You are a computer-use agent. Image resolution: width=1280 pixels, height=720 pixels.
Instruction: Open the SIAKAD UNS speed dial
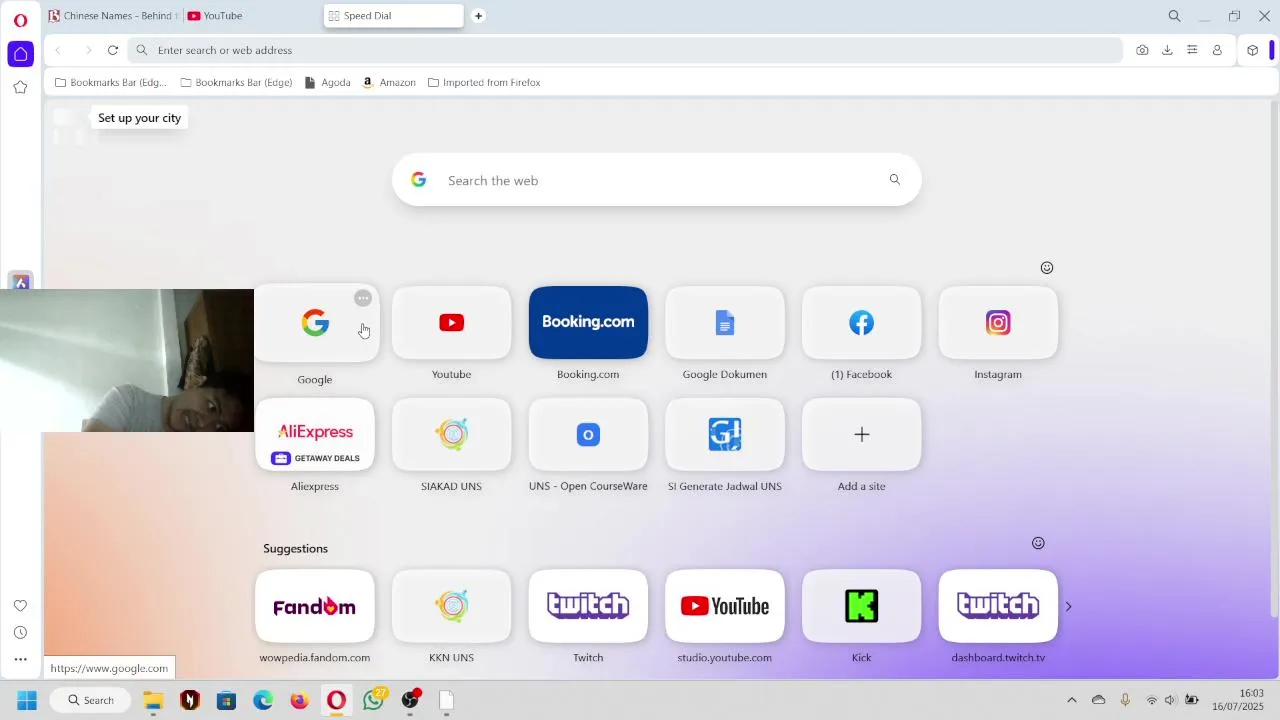(x=451, y=434)
